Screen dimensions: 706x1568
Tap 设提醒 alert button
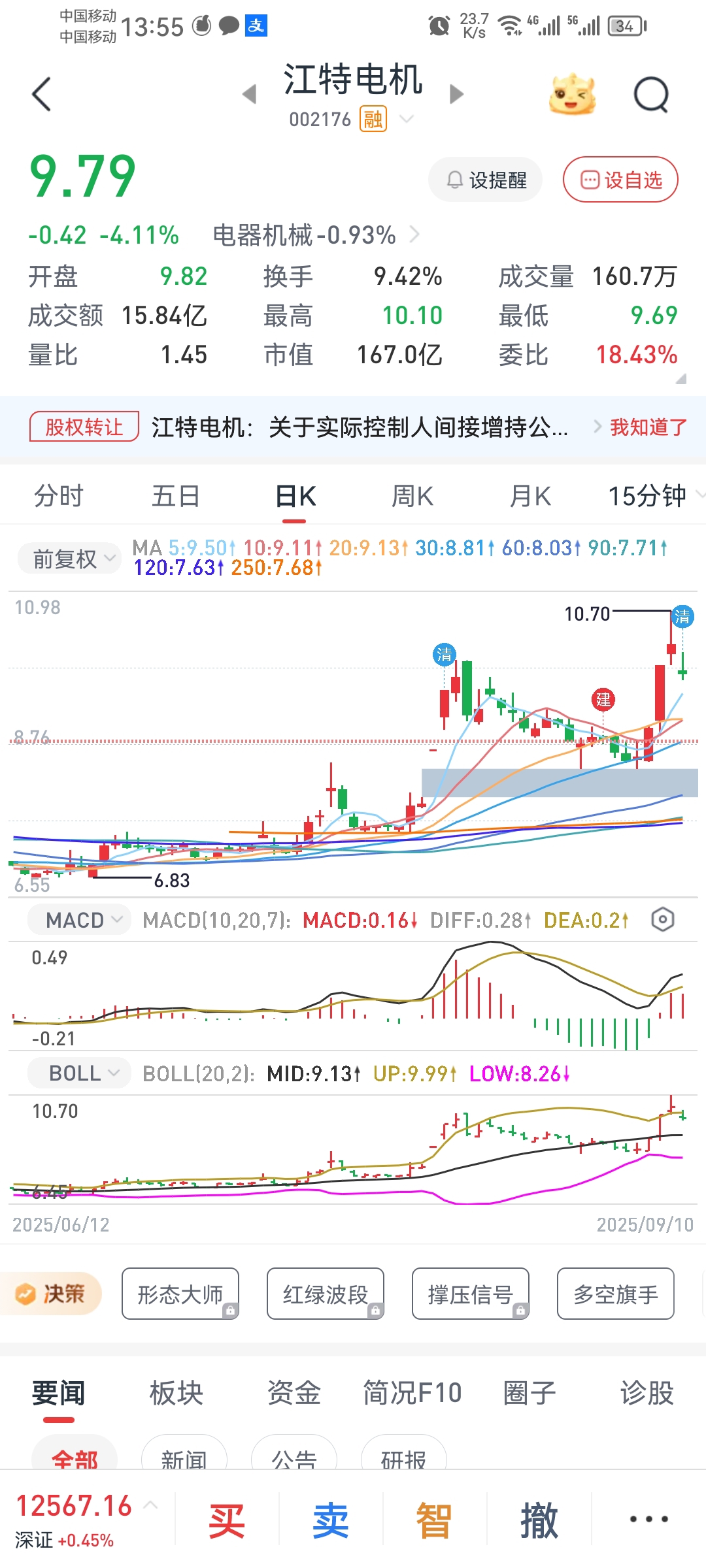(486, 180)
